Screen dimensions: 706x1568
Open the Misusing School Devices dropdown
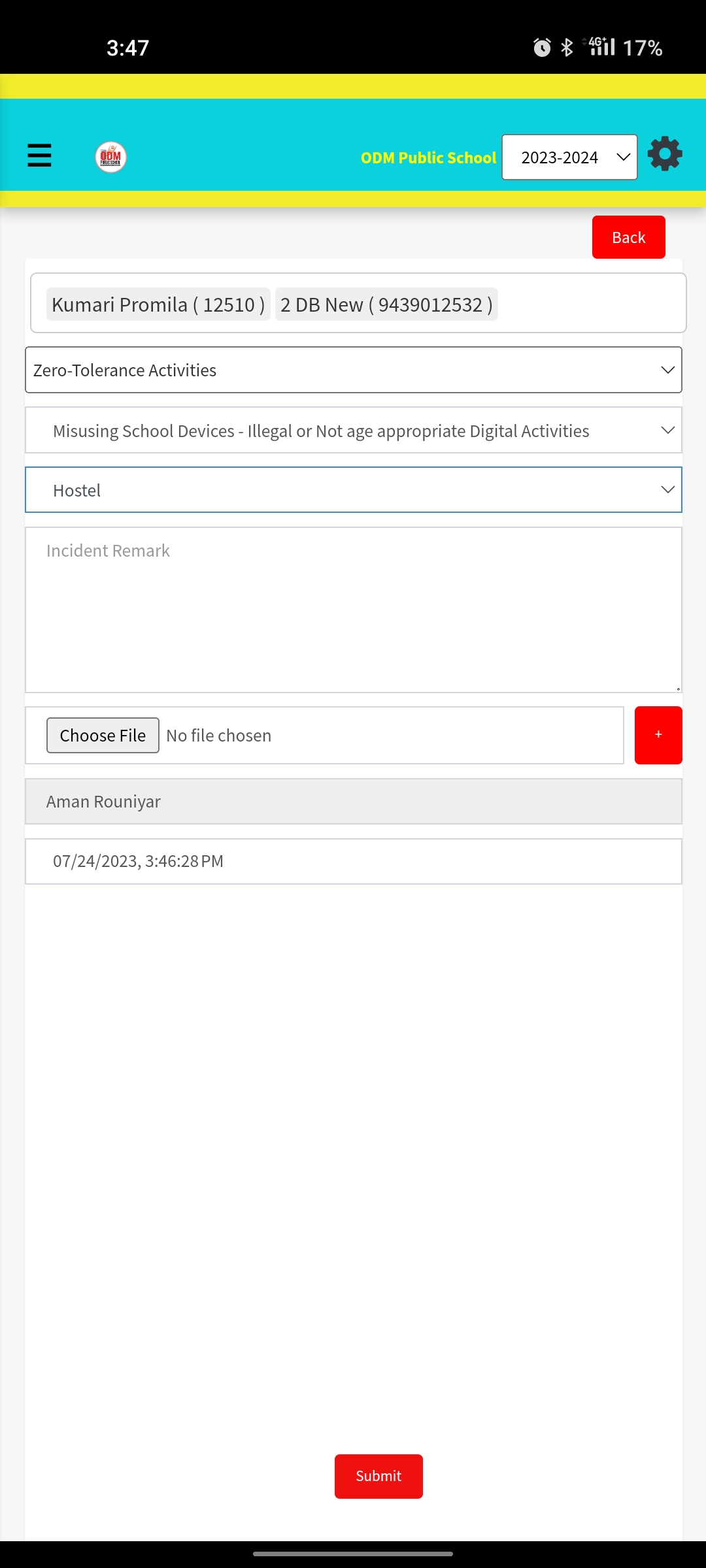(353, 431)
